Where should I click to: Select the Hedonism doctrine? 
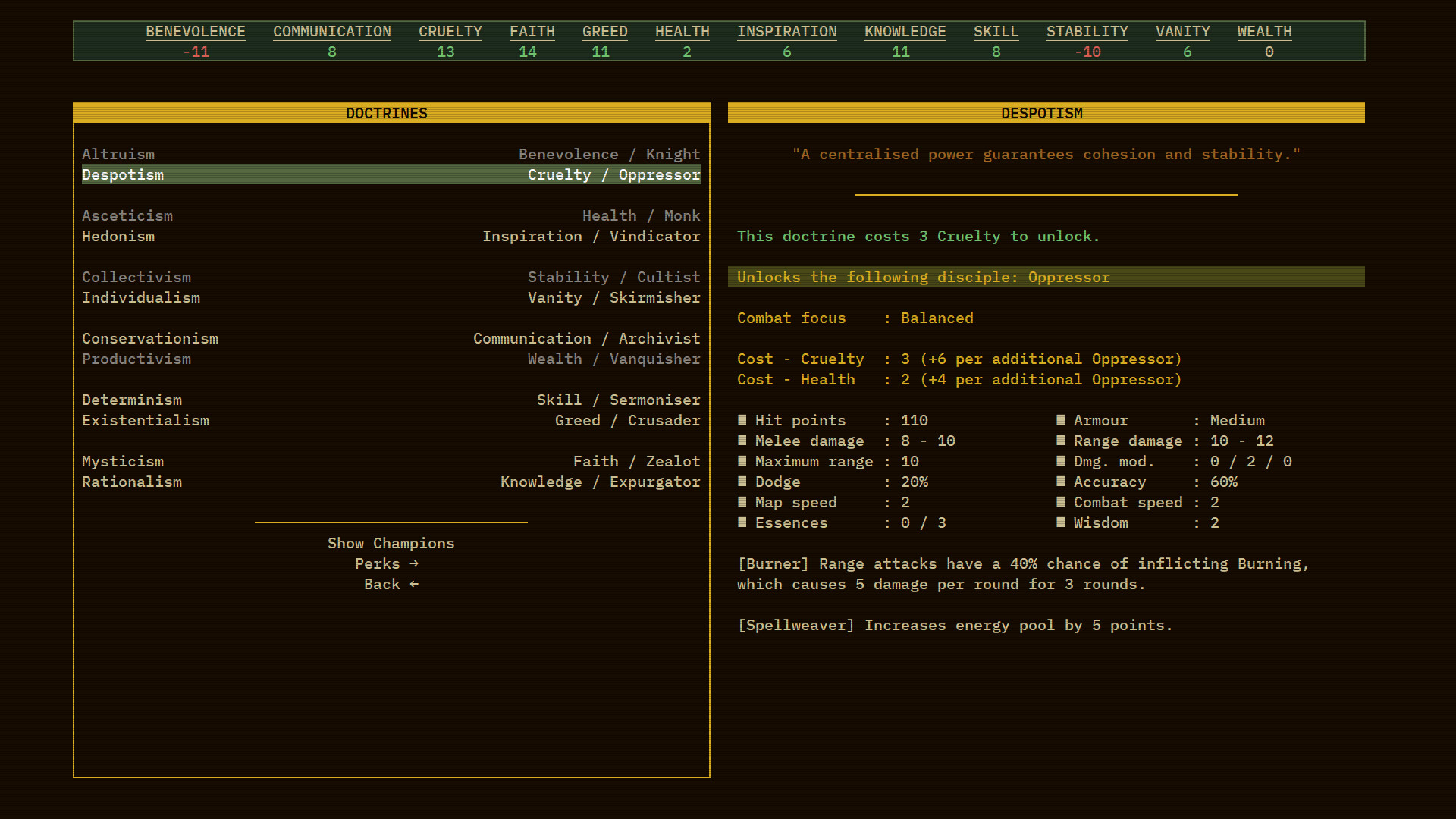[x=118, y=236]
